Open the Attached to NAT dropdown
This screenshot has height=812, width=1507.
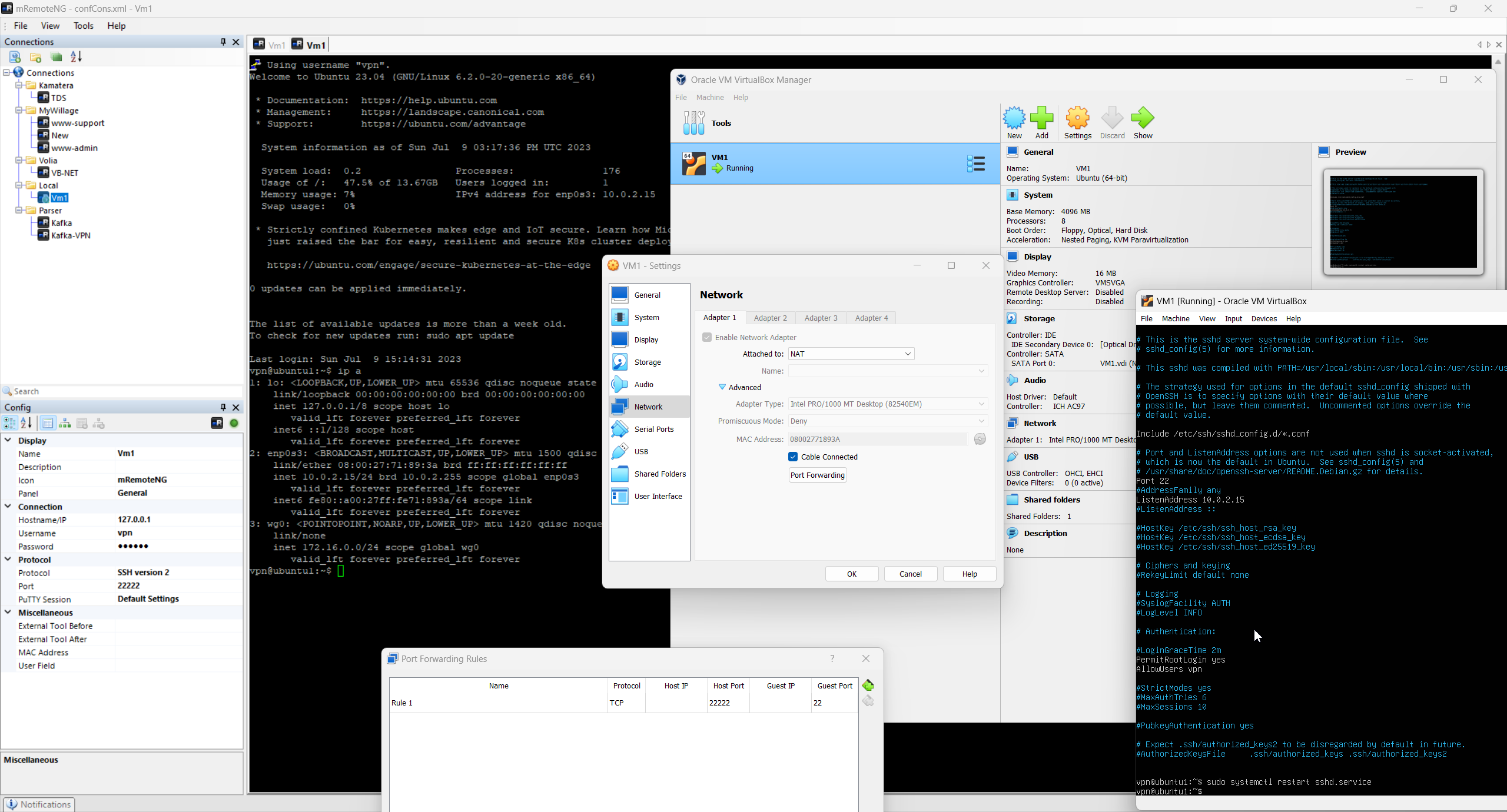pos(851,354)
